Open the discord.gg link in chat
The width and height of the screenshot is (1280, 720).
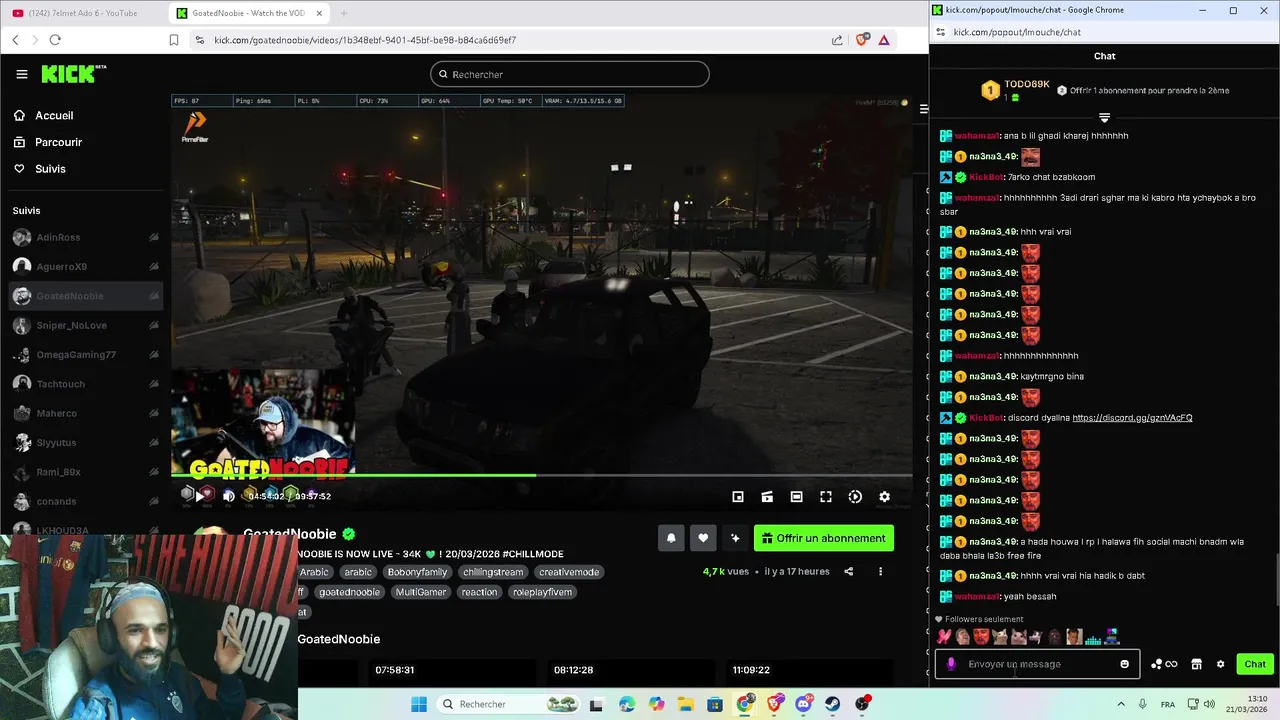click(x=1132, y=418)
